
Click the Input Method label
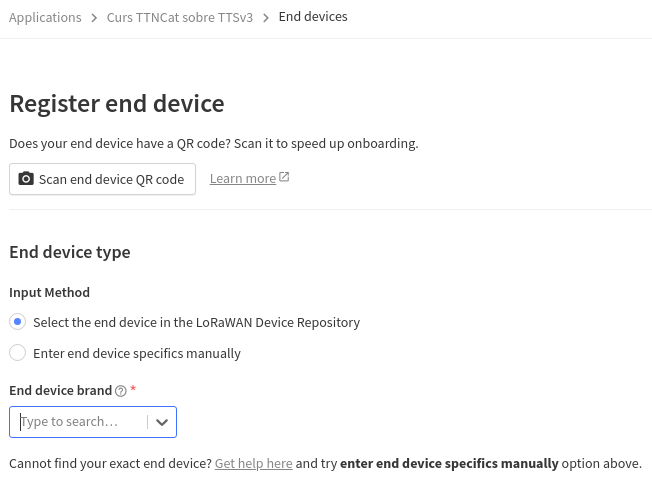[x=49, y=293]
